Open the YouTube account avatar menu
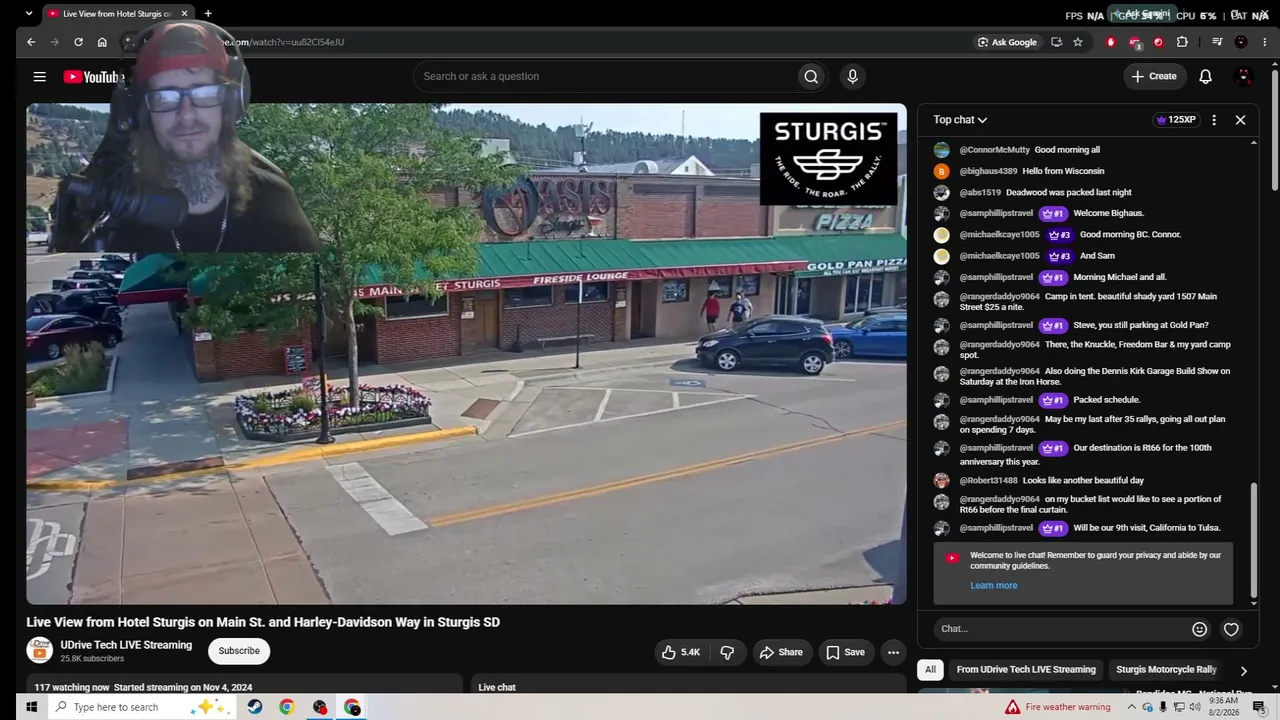 (x=1244, y=77)
